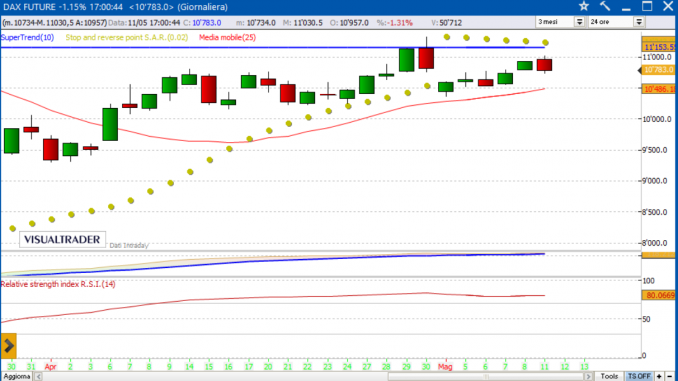Screen dimensions: 678x381
Task: Open the '3 mesi' period dropdown
Action: coord(560,22)
